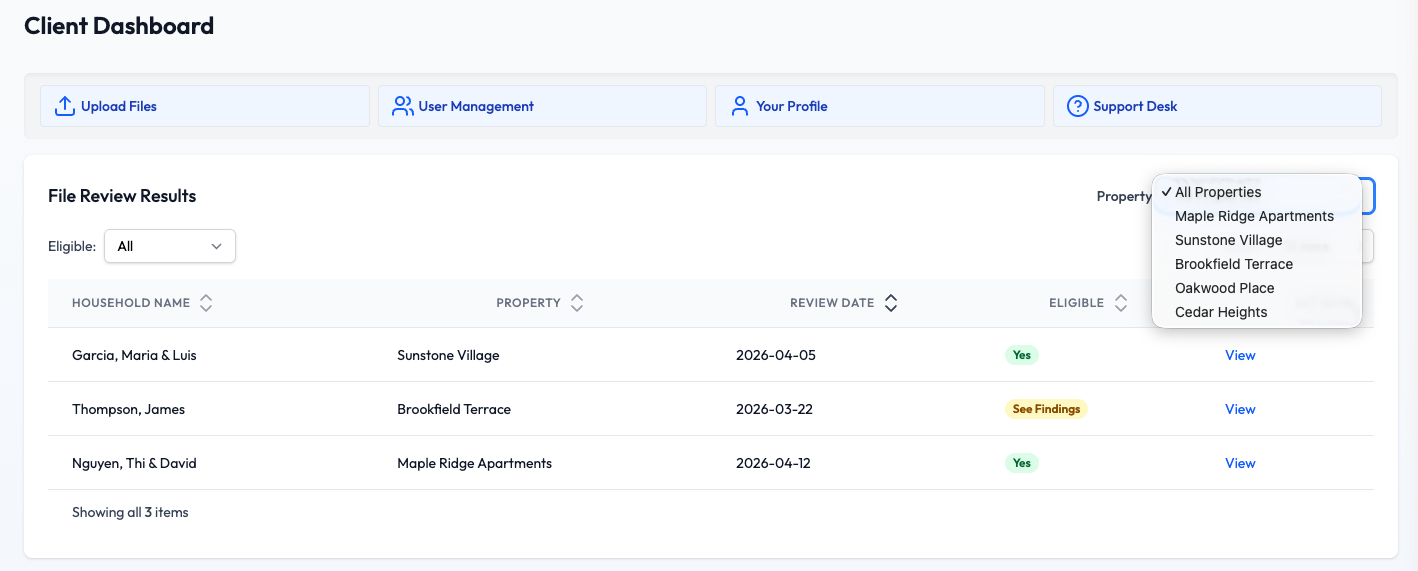The height and width of the screenshot is (571, 1418).
Task: View Garcia, Maria & Luis review
Action: (1240, 355)
